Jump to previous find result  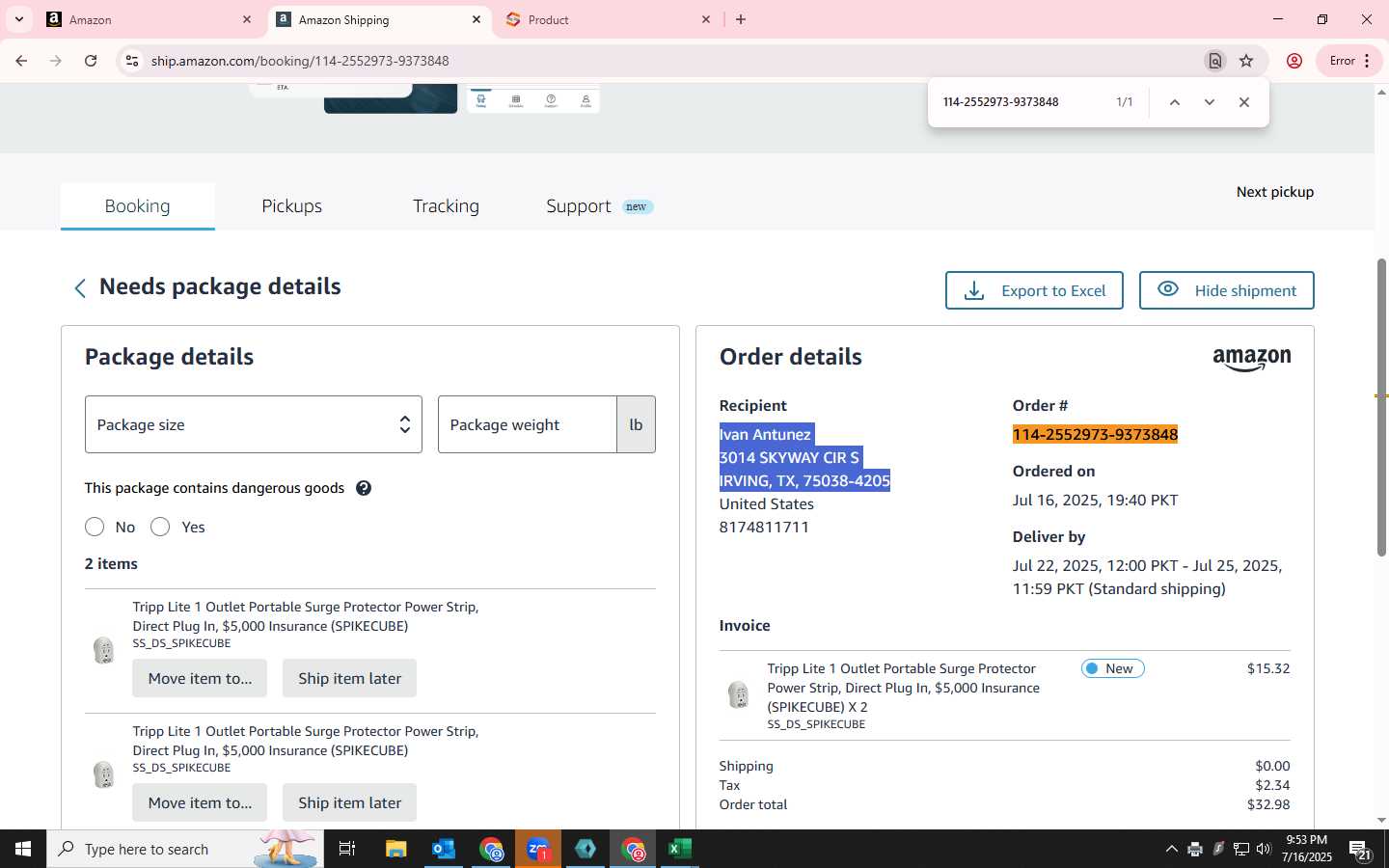[1175, 102]
